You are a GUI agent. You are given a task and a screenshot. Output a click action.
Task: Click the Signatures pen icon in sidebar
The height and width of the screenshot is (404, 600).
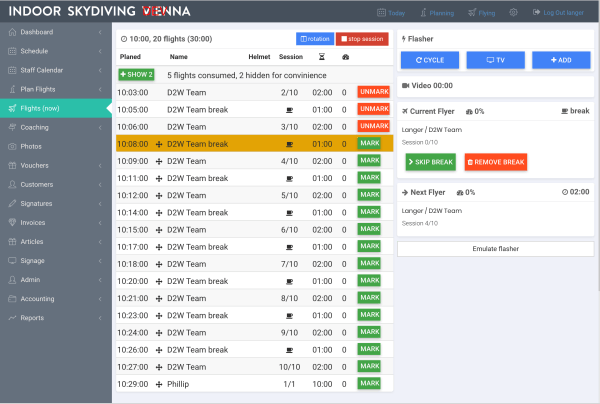(12, 204)
